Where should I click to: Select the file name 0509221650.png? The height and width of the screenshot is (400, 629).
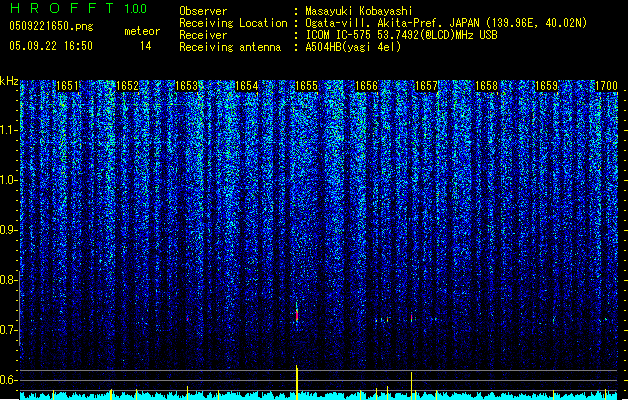(x=51, y=26)
